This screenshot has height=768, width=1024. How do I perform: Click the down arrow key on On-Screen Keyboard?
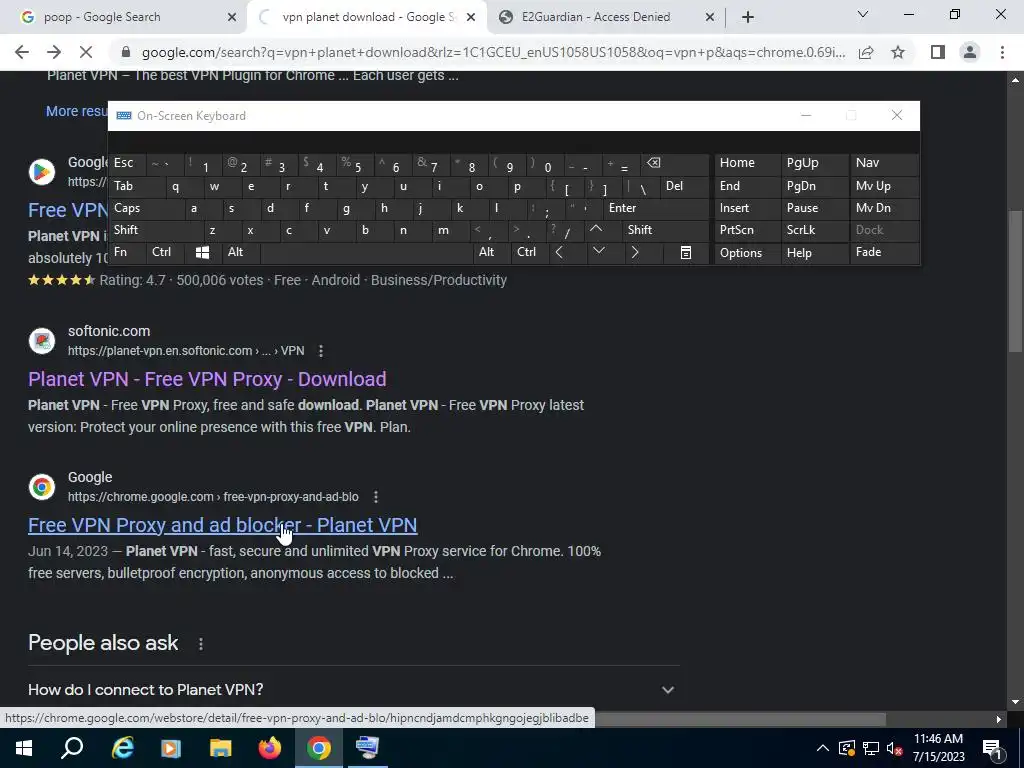click(599, 253)
